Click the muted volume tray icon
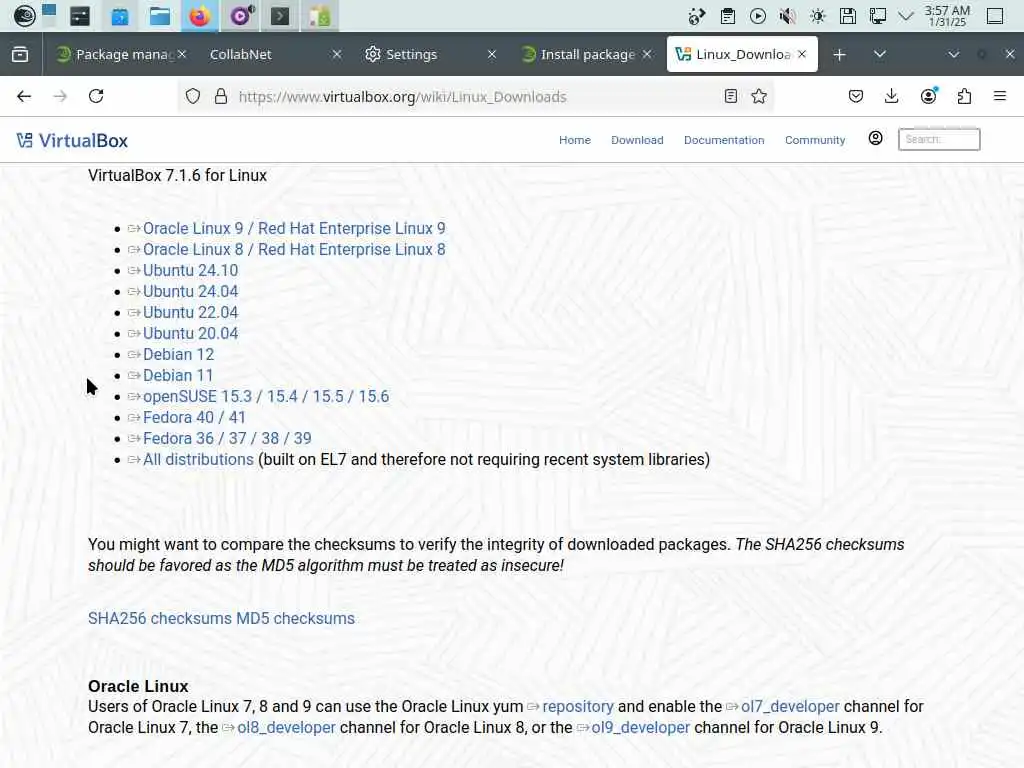Screen dimensions: 1024x768 788,16
